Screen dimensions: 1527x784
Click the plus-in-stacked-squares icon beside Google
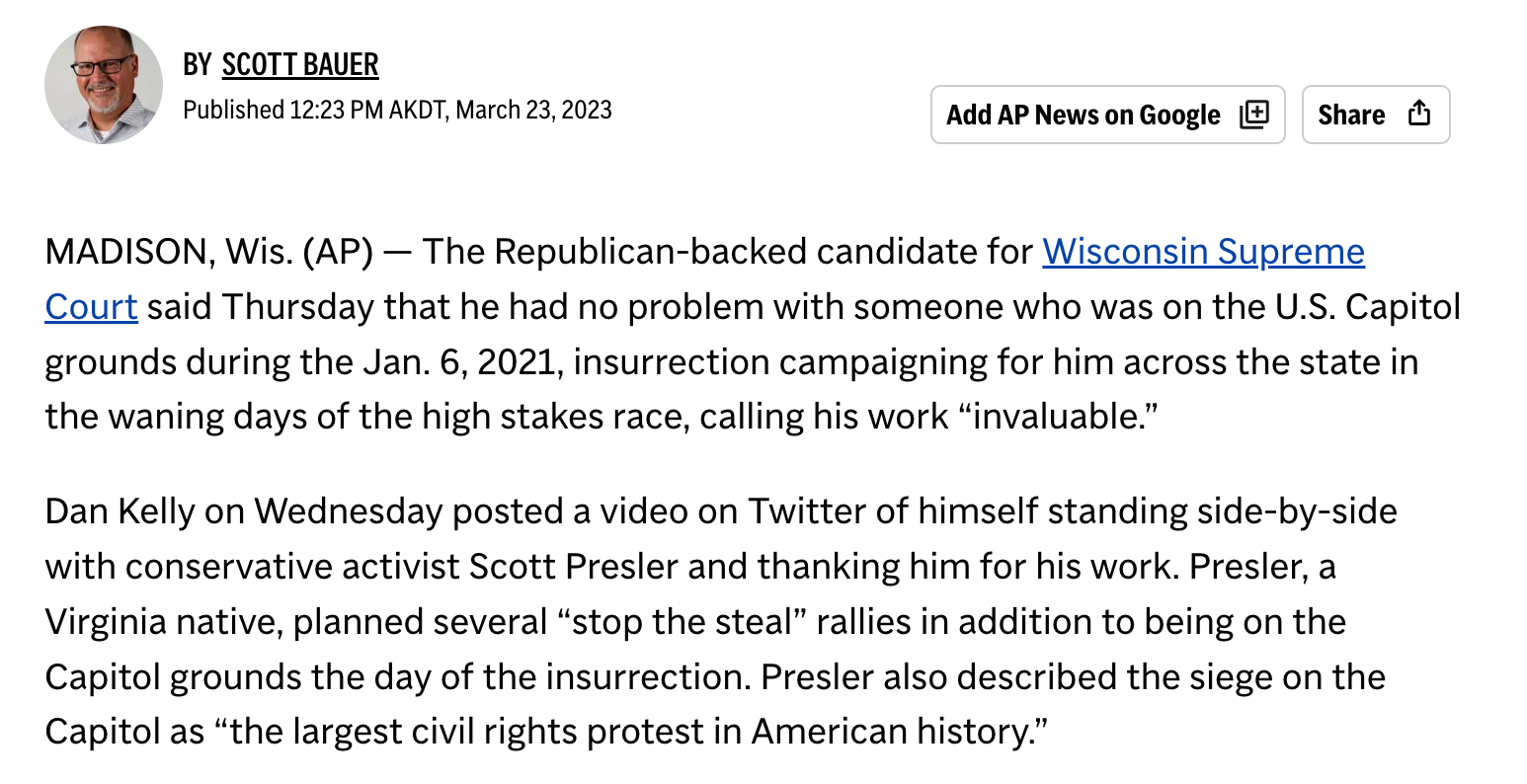1254,115
